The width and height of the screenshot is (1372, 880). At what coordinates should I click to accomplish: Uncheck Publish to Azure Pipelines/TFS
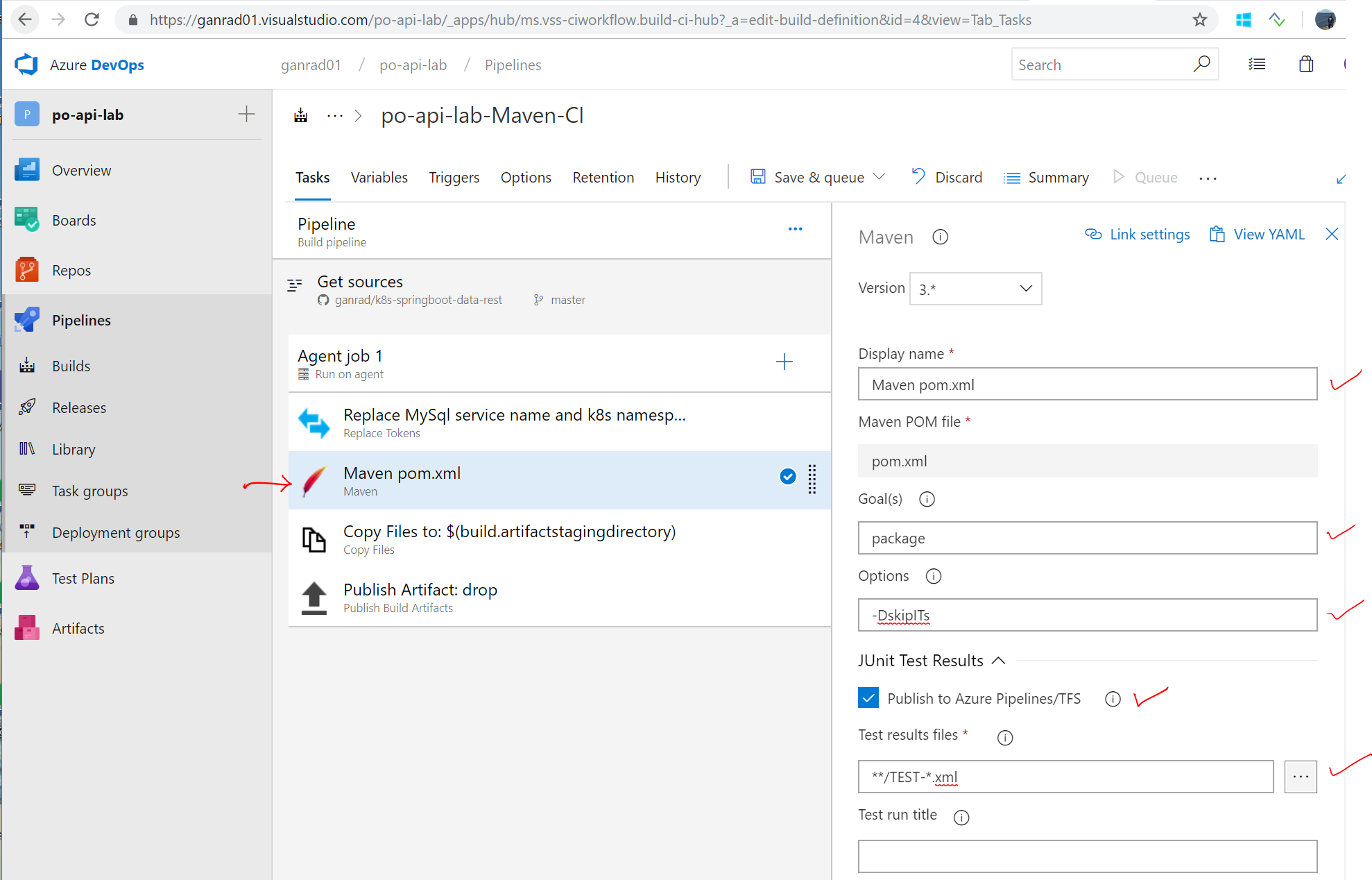pos(868,697)
